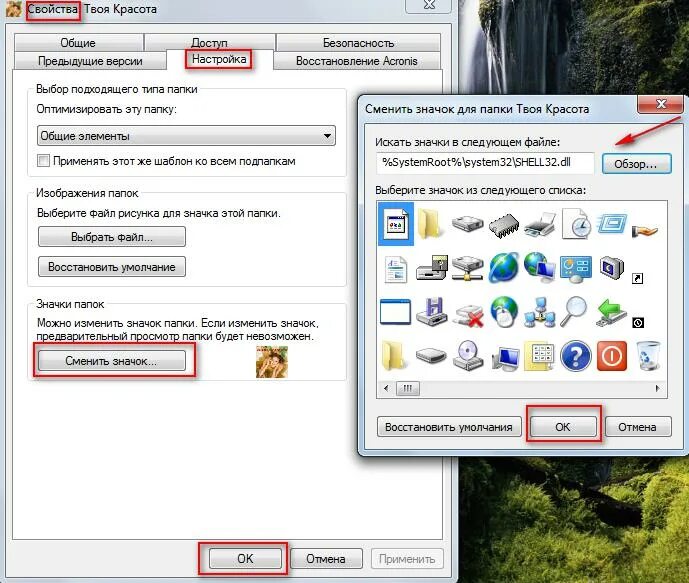Confirm with OK in the change icon dialog
This screenshot has width=689, height=583.
563,427
